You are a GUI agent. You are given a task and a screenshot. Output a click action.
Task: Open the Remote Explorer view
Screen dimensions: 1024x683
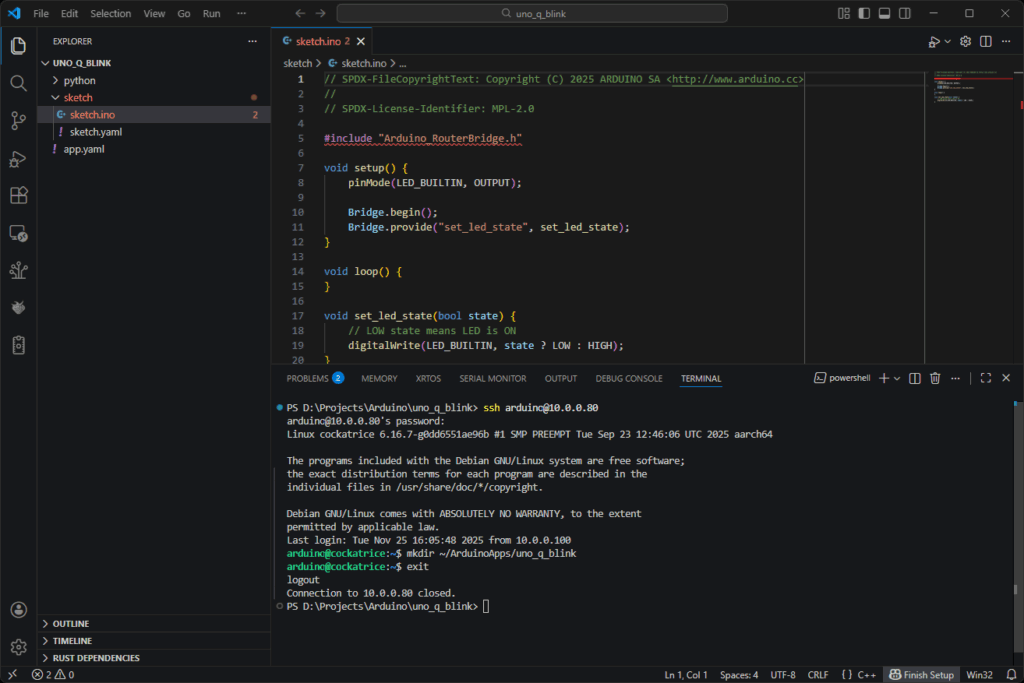coord(18,233)
